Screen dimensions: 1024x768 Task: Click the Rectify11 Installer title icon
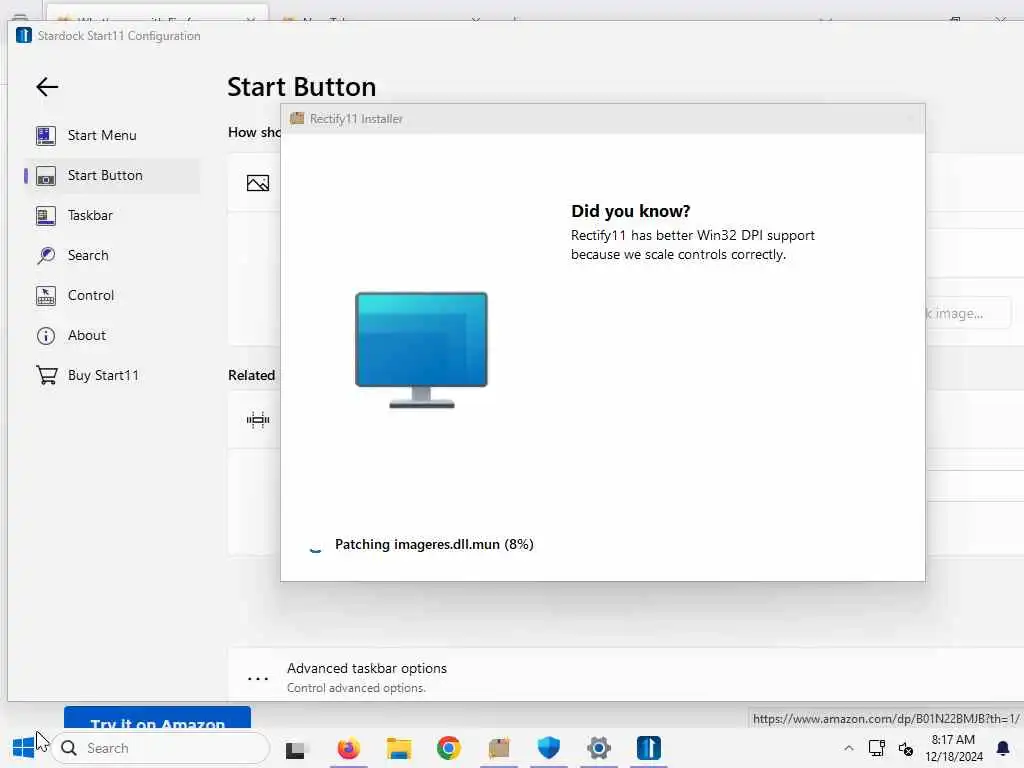[297, 118]
